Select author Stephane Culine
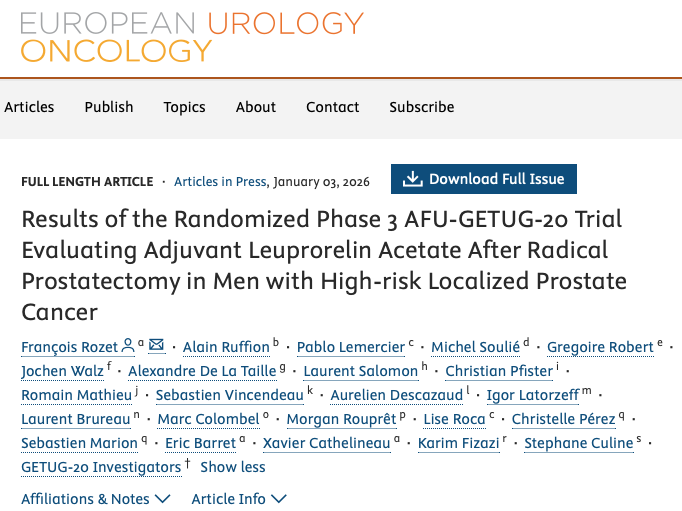 coord(578,443)
